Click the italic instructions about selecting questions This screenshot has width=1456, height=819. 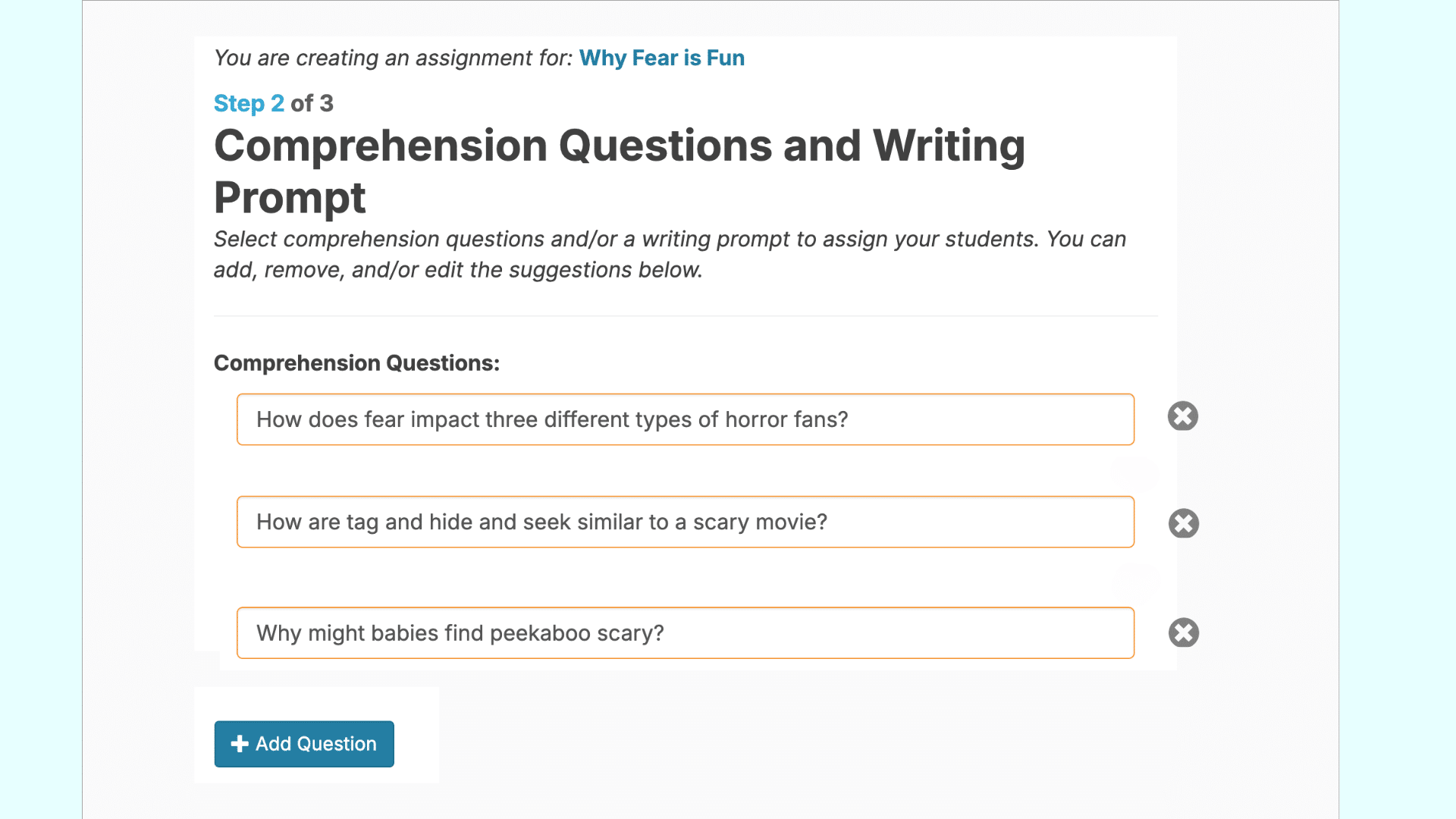click(x=669, y=240)
